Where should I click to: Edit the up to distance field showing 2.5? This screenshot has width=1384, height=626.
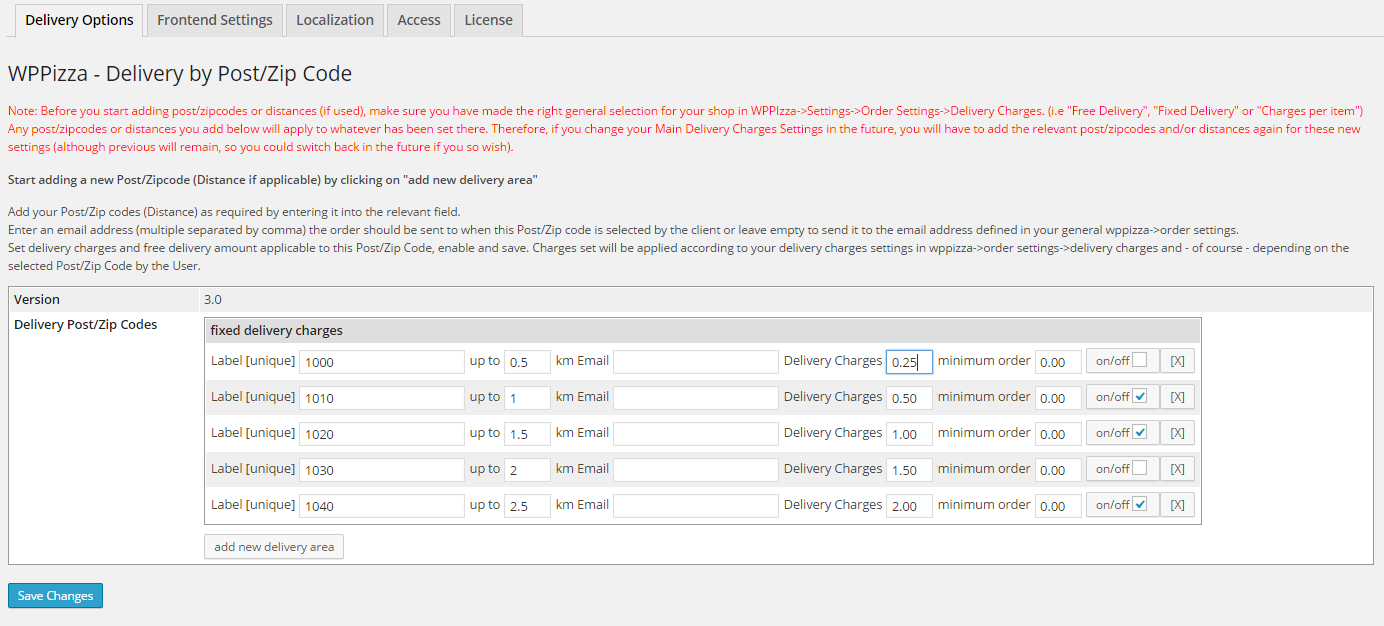pyautogui.click(x=527, y=506)
